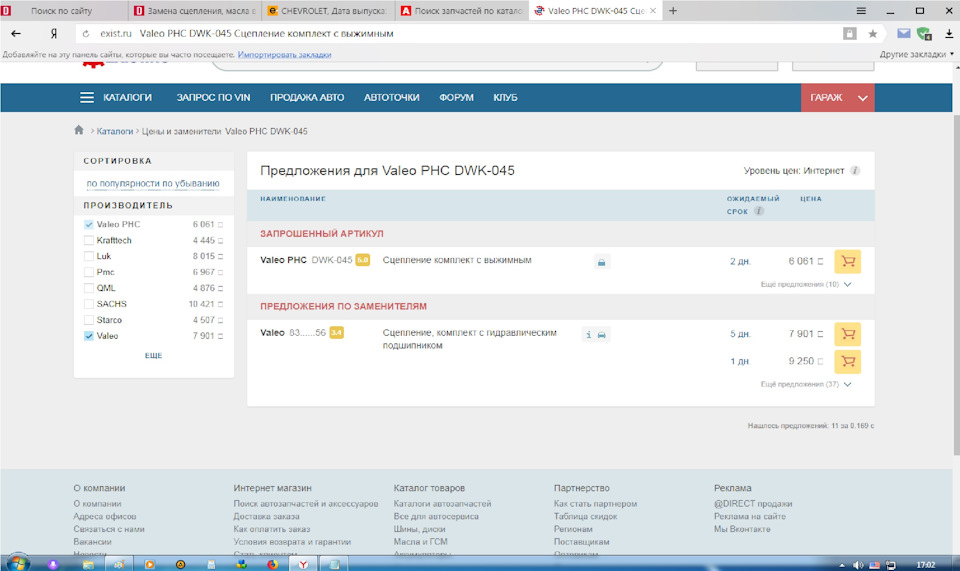The width and height of the screenshot is (960, 571).
Task: Add the 9 250 Valeo offer to cart
Action: click(x=847, y=361)
